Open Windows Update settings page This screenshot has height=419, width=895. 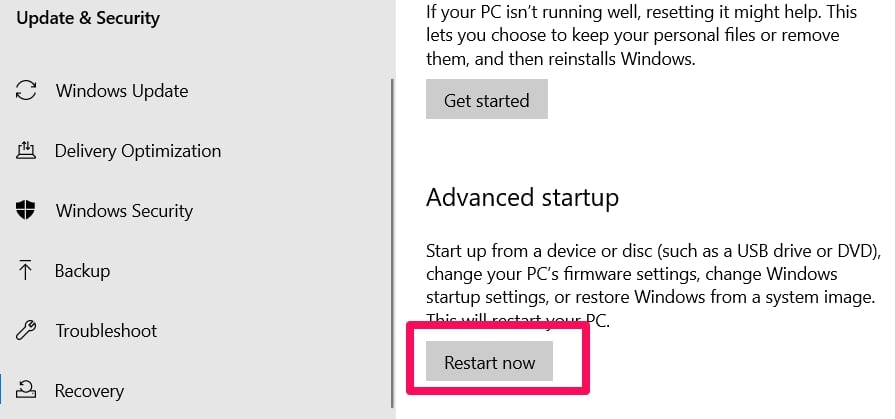[x=122, y=91]
